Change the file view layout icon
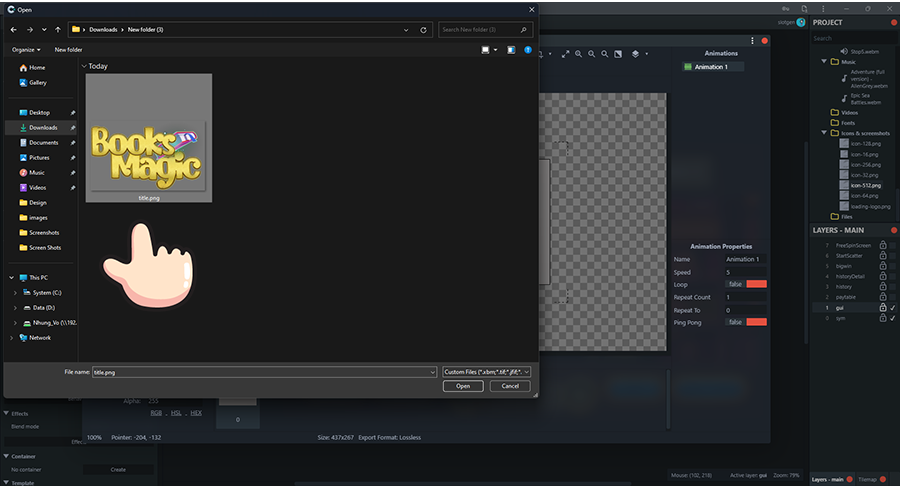 (486, 50)
